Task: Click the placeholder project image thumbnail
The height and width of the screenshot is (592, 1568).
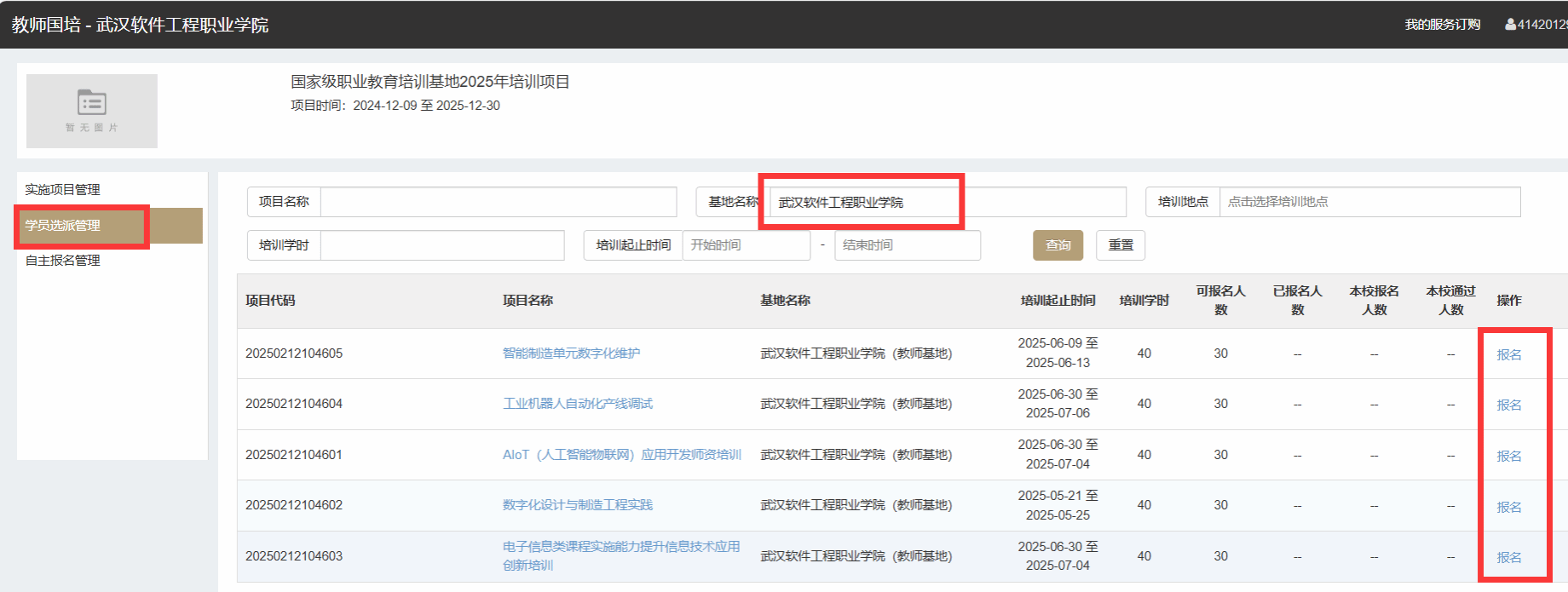Action: click(92, 111)
